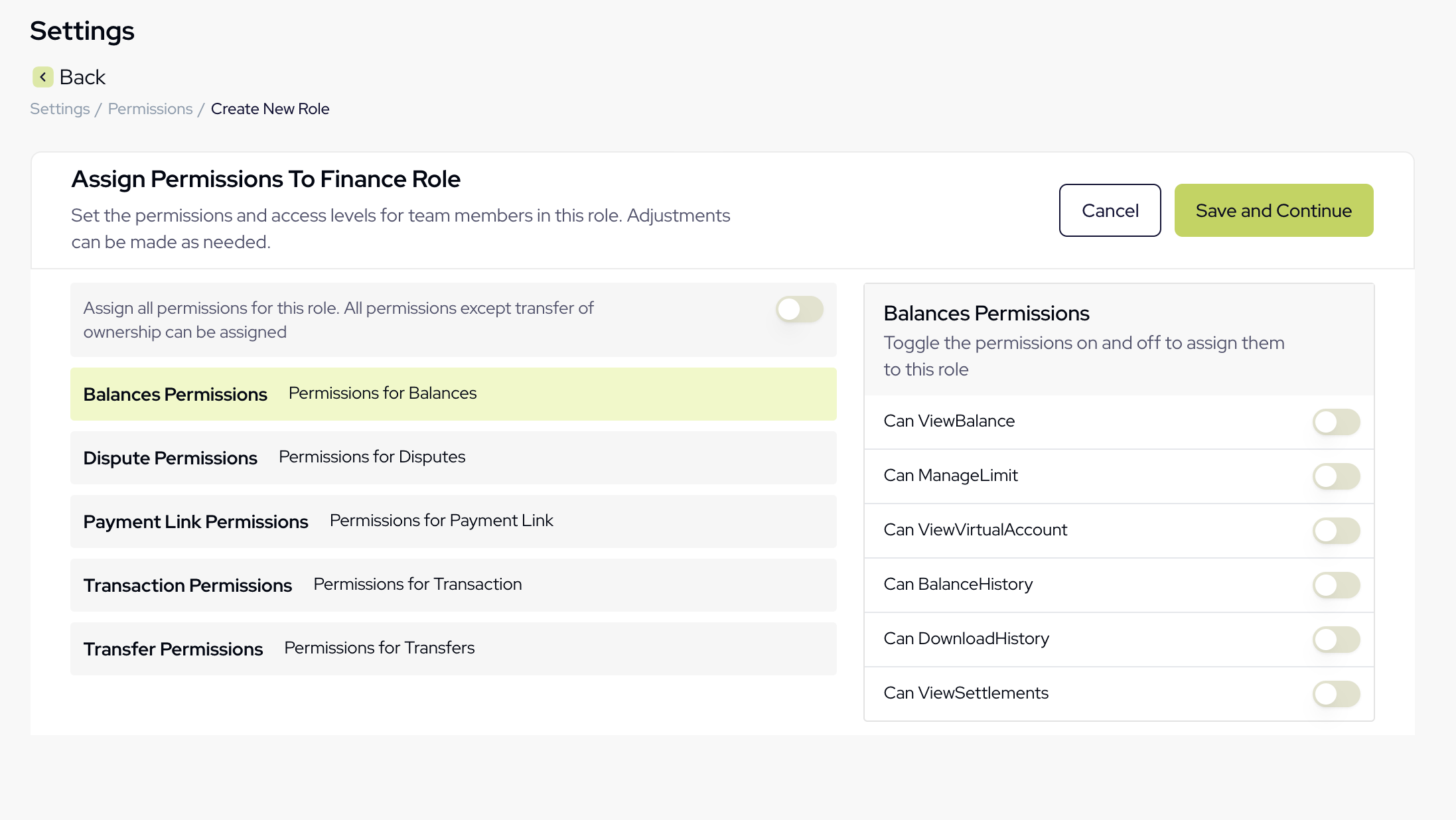Enable Can BalanceHistory for this role
The height and width of the screenshot is (820, 1456).
tap(1335, 584)
